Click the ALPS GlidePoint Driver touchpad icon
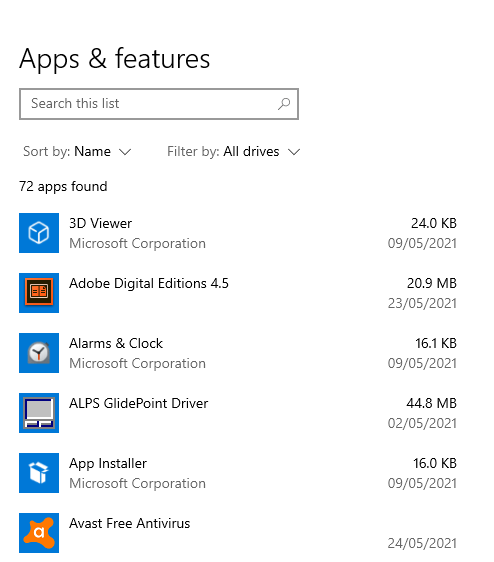 (x=39, y=413)
